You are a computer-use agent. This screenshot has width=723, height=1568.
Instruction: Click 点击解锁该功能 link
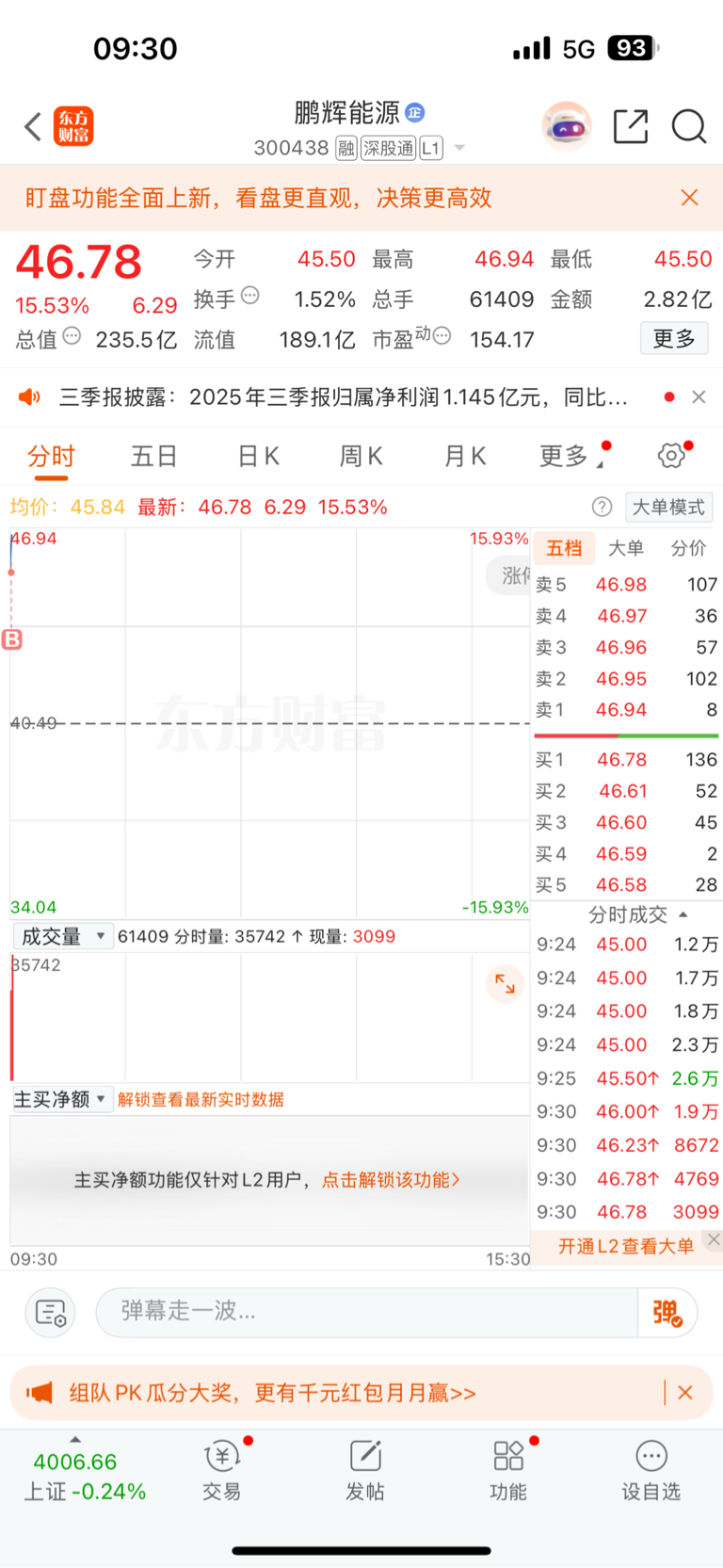(391, 1180)
